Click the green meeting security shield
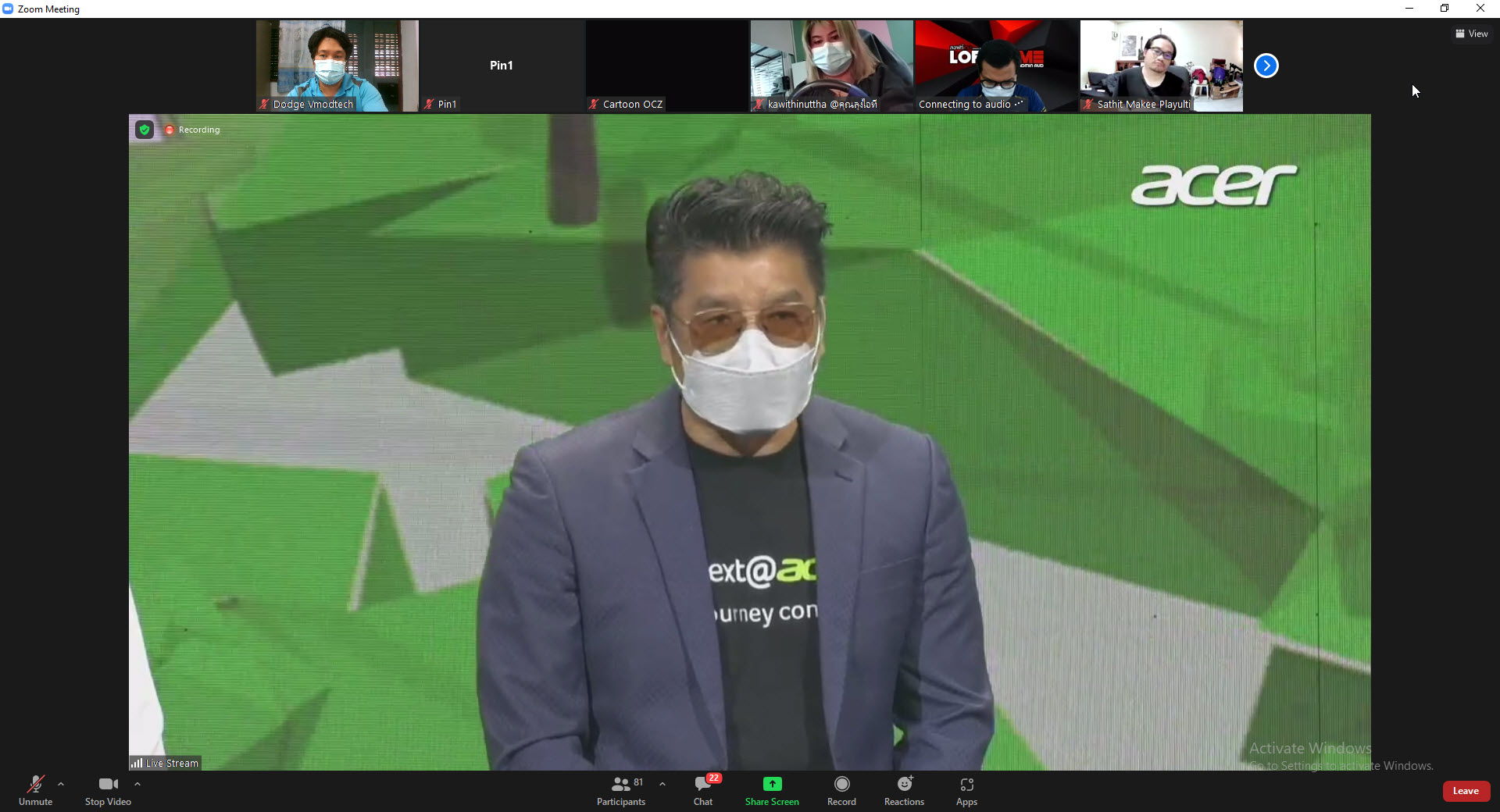The image size is (1500, 812). coord(144,130)
